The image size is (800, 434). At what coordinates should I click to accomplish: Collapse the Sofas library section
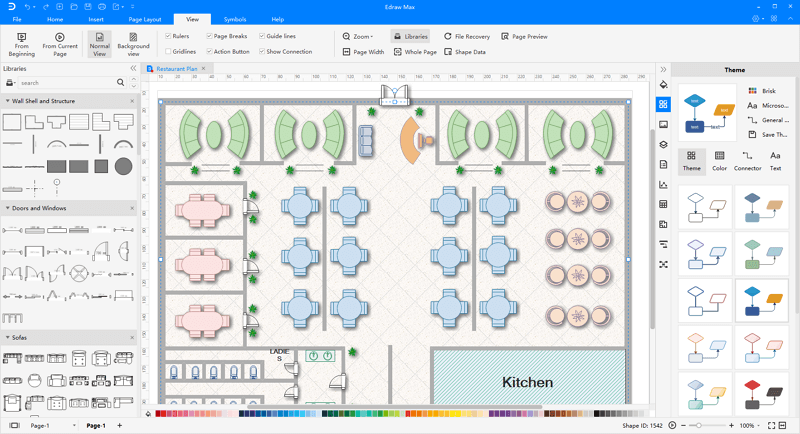[x=8, y=338]
